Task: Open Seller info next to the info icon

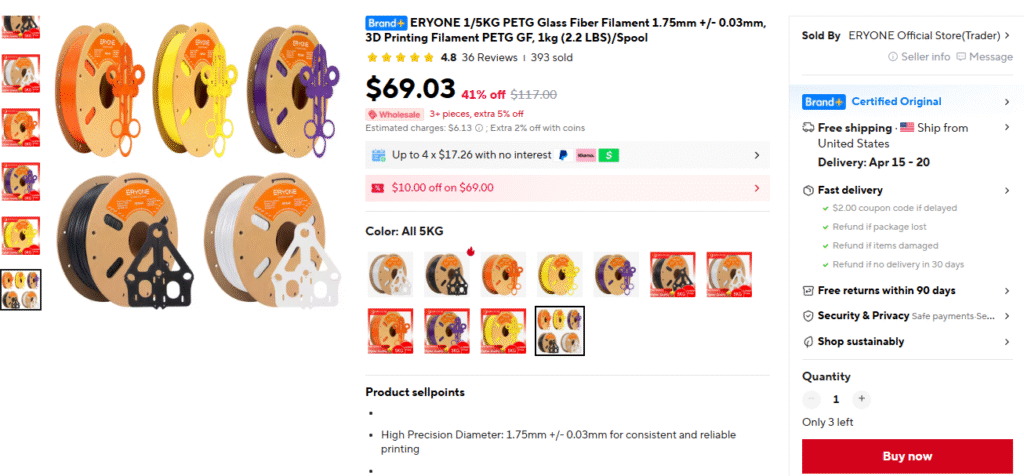Action: pos(920,57)
